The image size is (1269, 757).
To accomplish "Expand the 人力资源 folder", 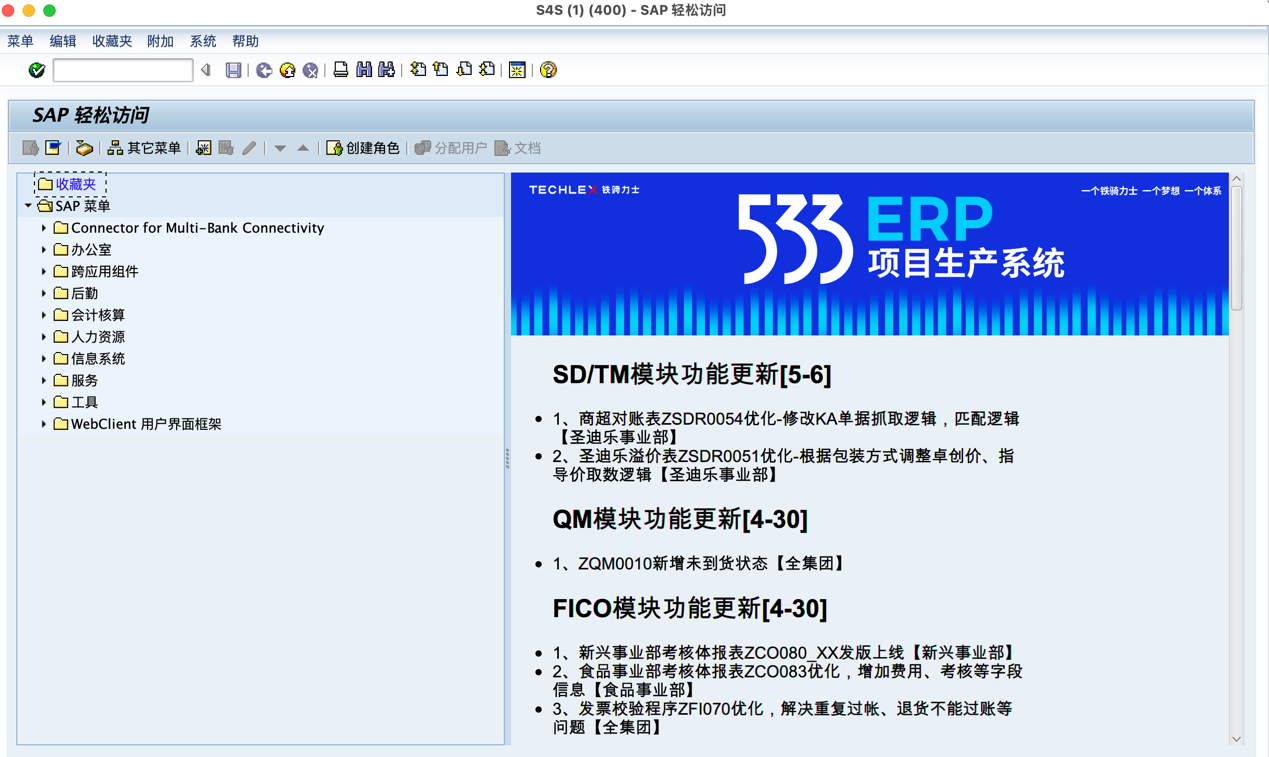I will pyautogui.click(x=44, y=337).
